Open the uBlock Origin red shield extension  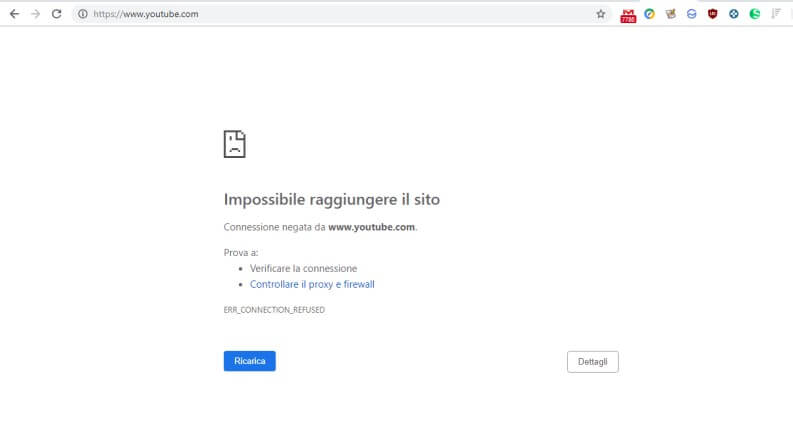713,14
